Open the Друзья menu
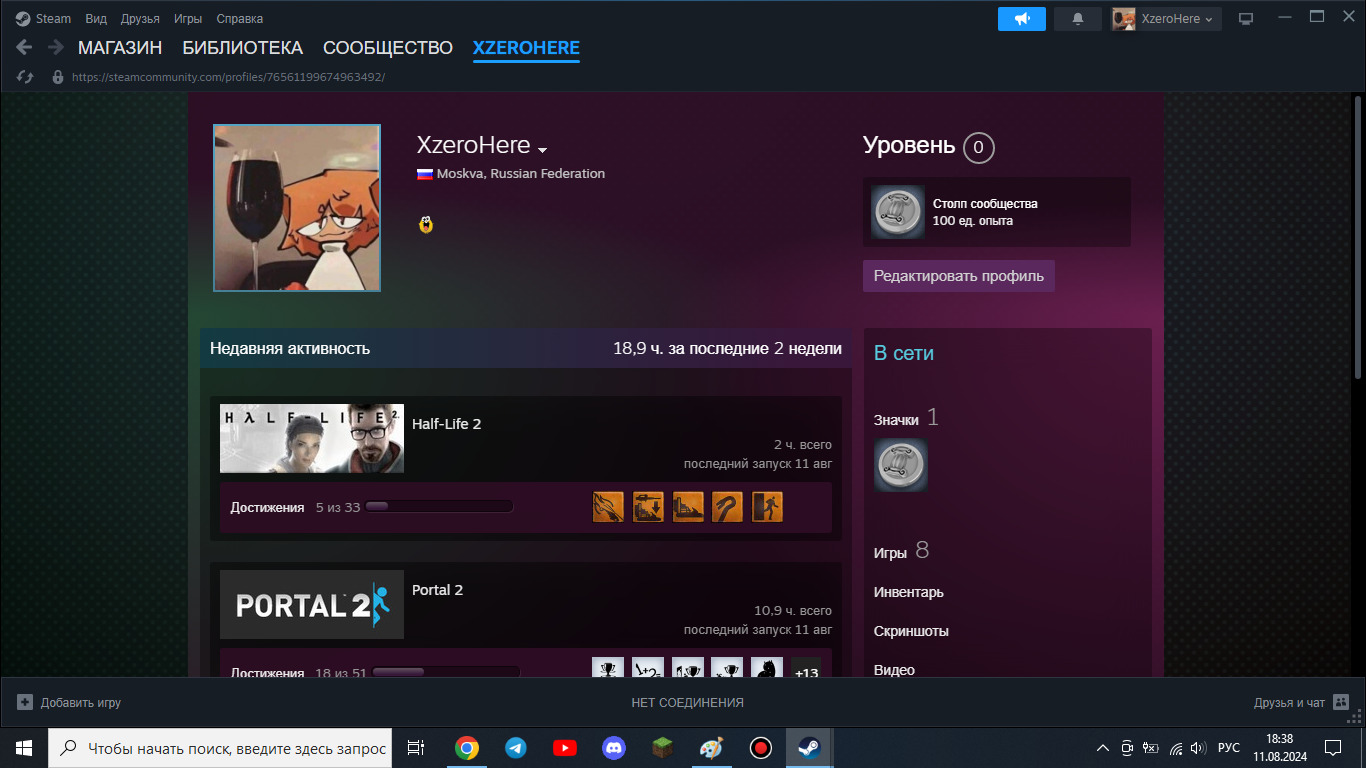Image resolution: width=1366 pixels, height=768 pixels. [140, 19]
